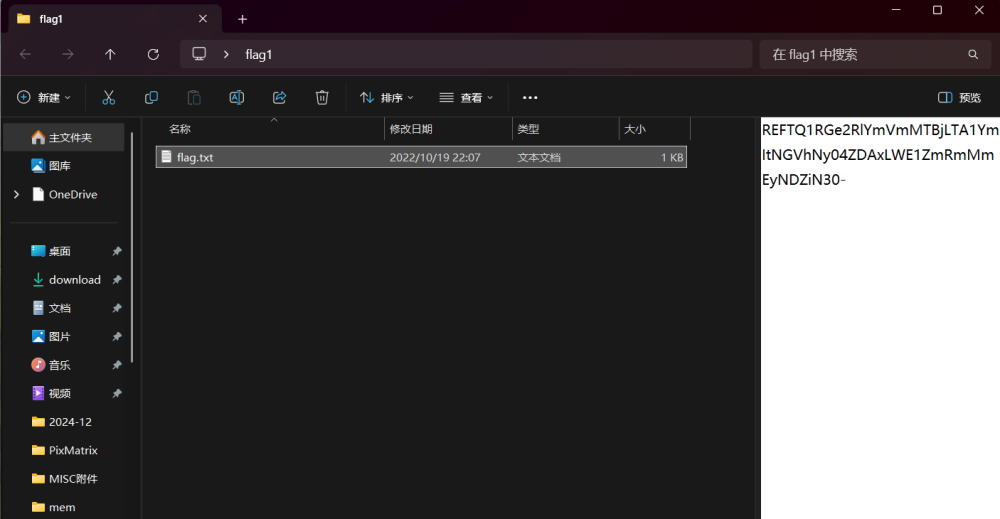Unpin 桌面 using its pin icon
Image resolution: width=1000 pixels, height=519 pixels.
117,251
